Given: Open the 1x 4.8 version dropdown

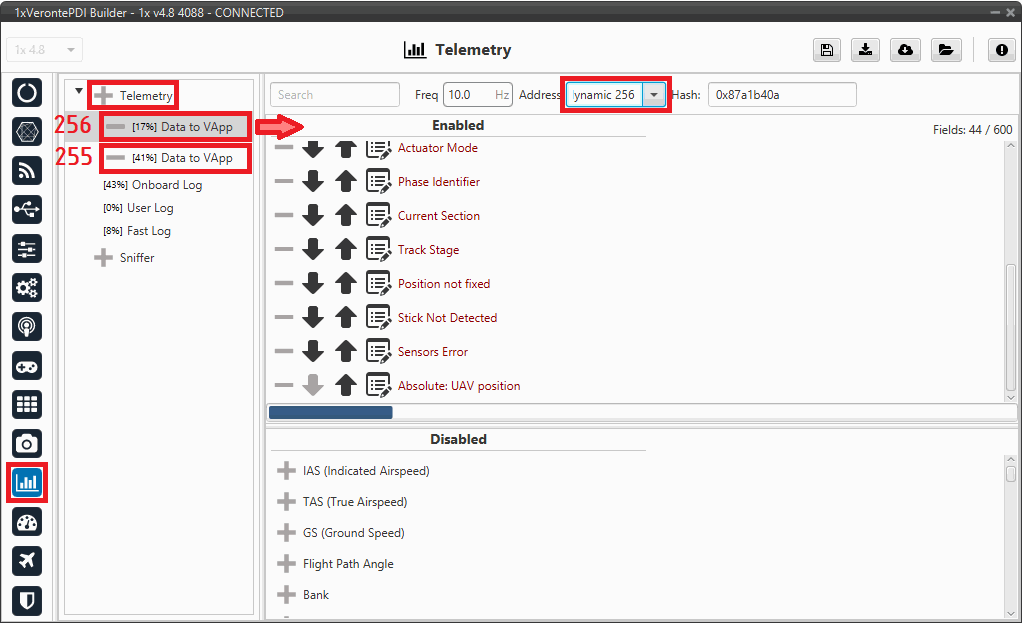Looking at the screenshot, I should (x=44, y=50).
